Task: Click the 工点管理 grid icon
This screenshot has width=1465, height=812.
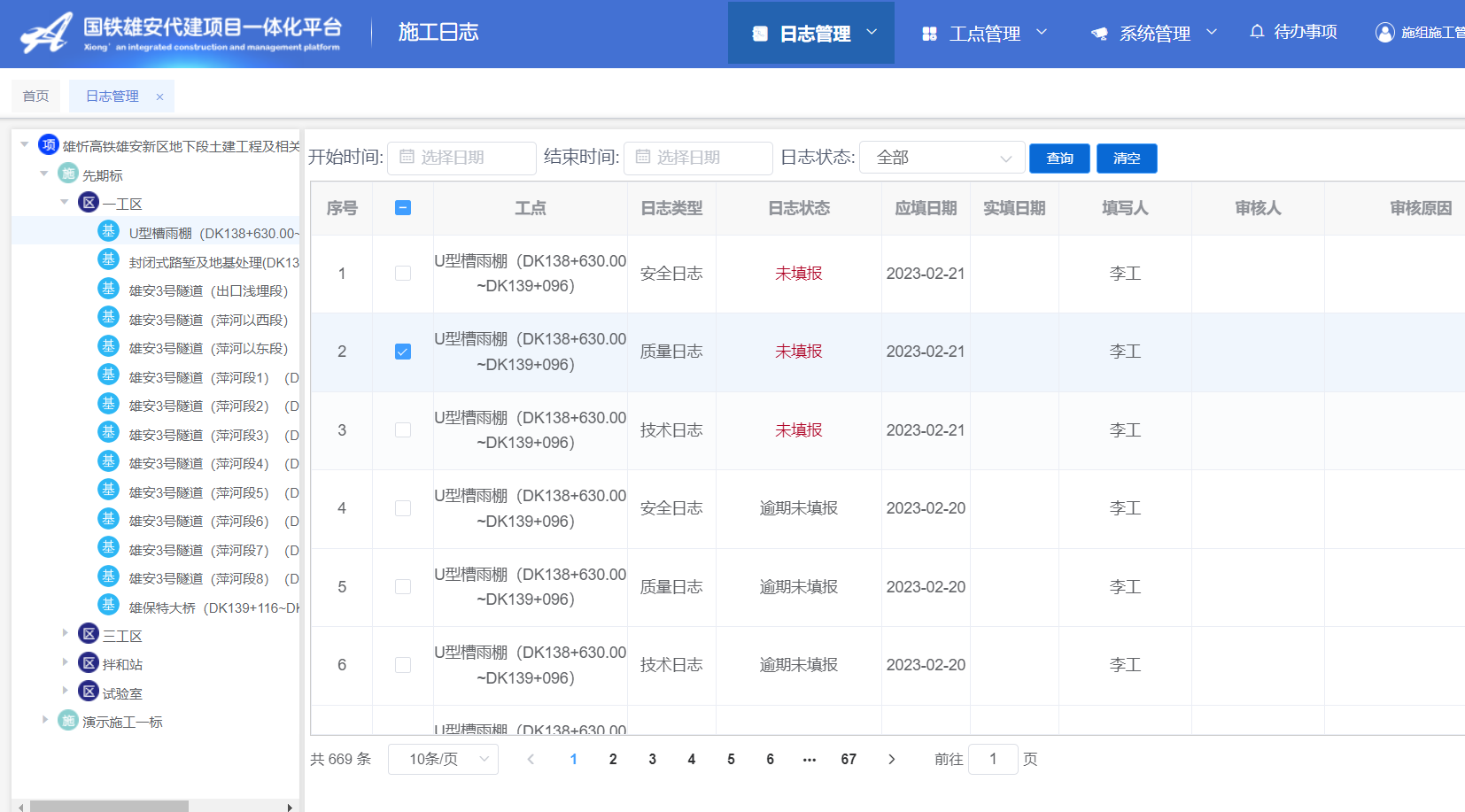Action: pyautogui.click(x=929, y=34)
